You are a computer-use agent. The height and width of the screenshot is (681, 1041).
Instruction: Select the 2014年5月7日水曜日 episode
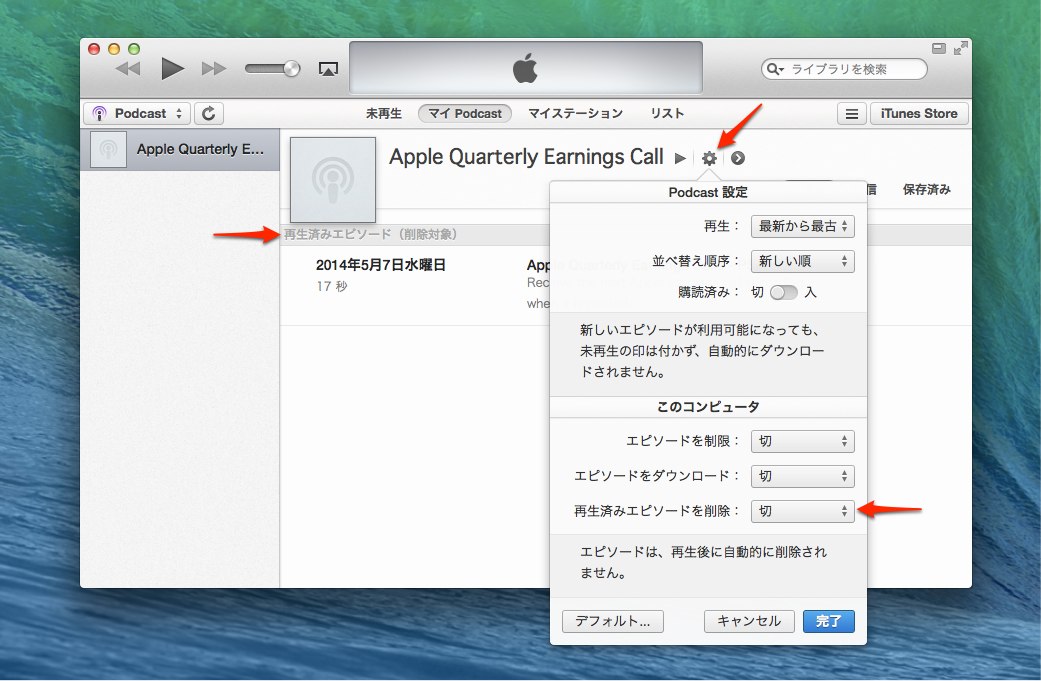[x=380, y=265]
